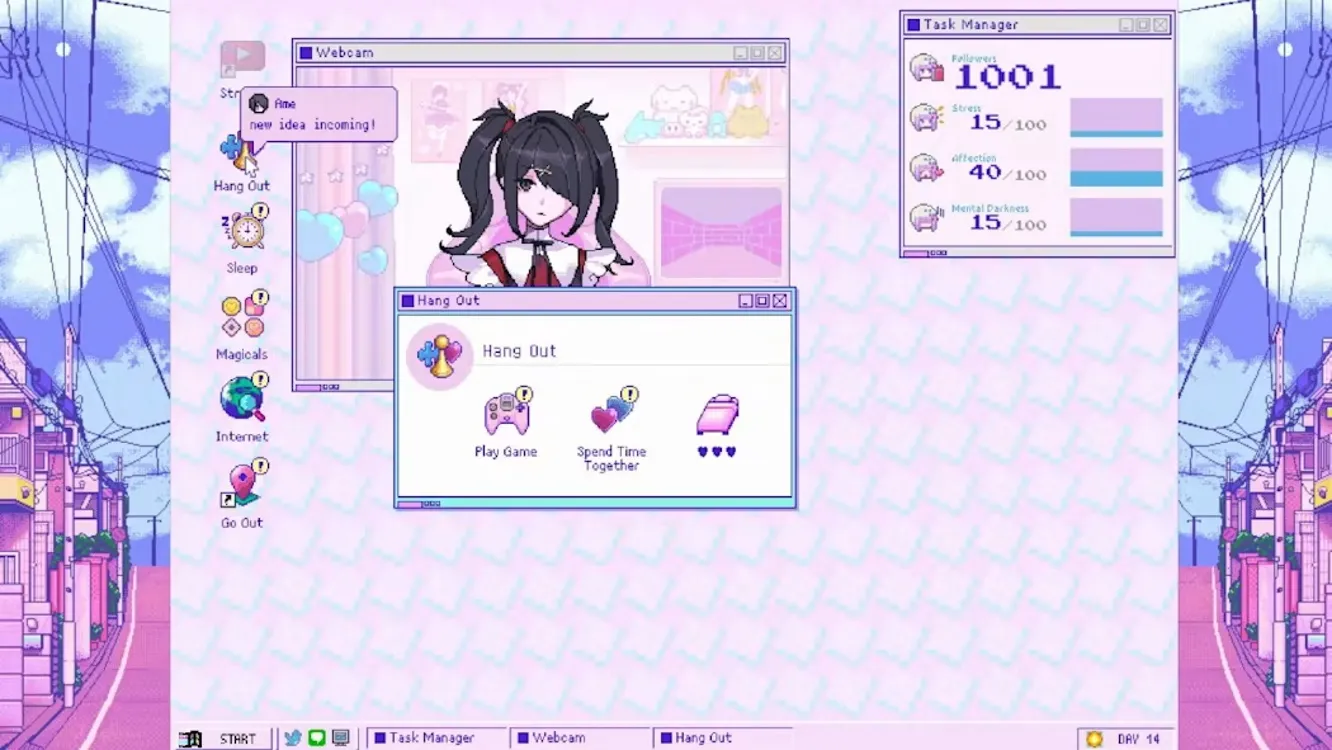Viewport: 1332px width, 750px height.
Task: Click the Affection level bar
Action: click(x=1116, y=168)
